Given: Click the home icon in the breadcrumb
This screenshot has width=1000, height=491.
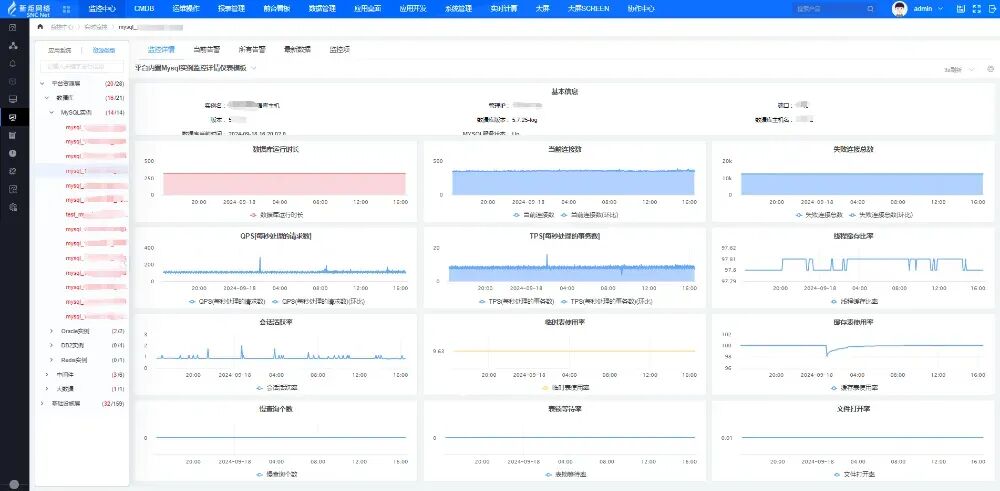Looking at the screenshot, I should pos(40,27).
